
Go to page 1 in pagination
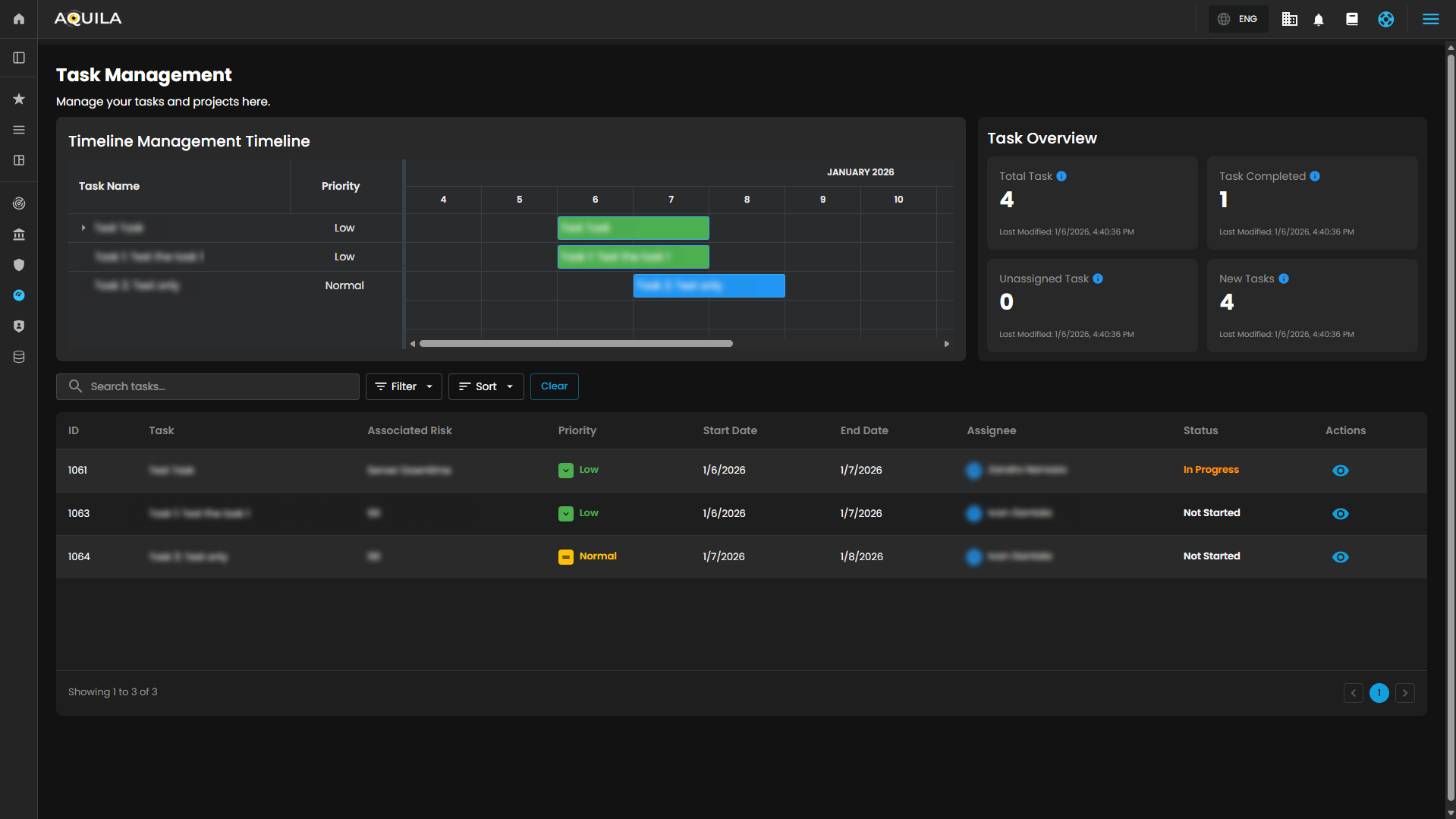[x=1379, y=693]
